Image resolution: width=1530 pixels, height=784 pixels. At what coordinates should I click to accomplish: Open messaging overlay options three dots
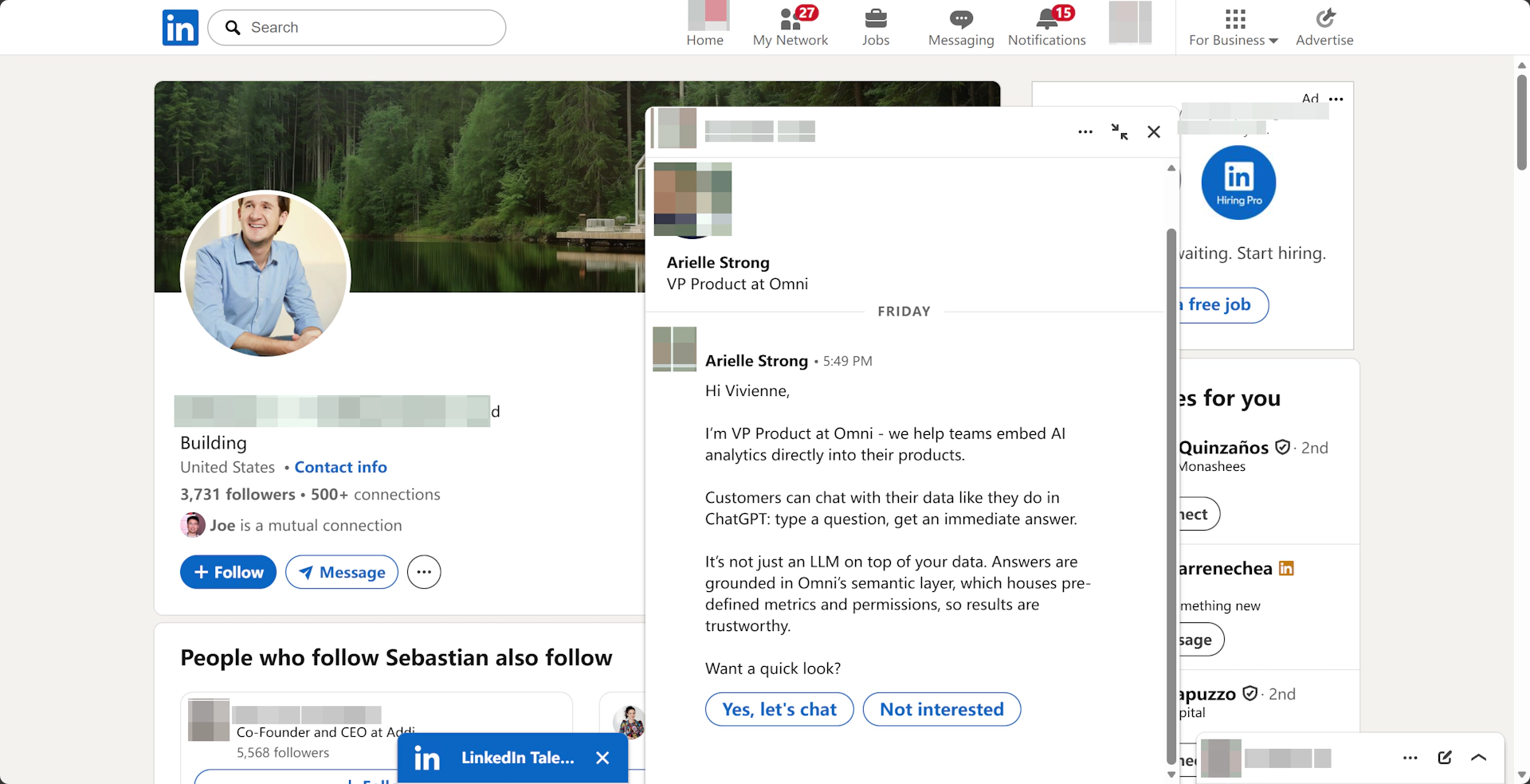click(1410, 758)
